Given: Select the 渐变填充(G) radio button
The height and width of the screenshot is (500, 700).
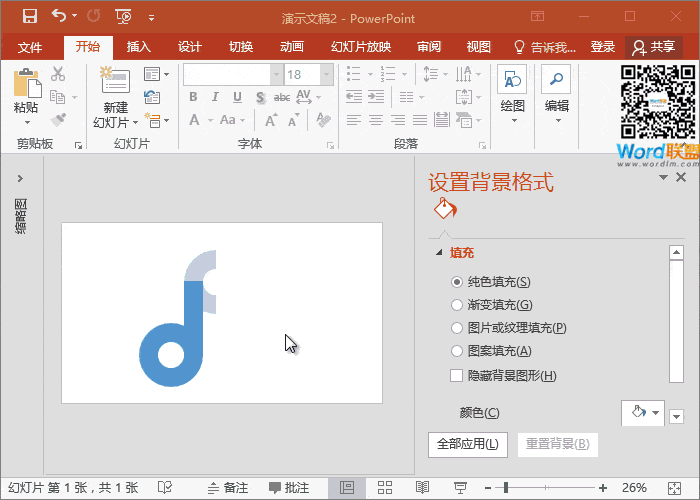Looking at the screenshot, I should coord(457,305).
